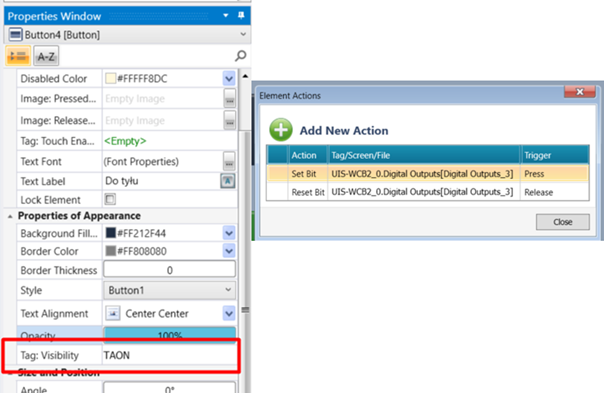This screenshot has width=604, height=393.
Task: Pin the Properties Window
Action: click(241, 15)
